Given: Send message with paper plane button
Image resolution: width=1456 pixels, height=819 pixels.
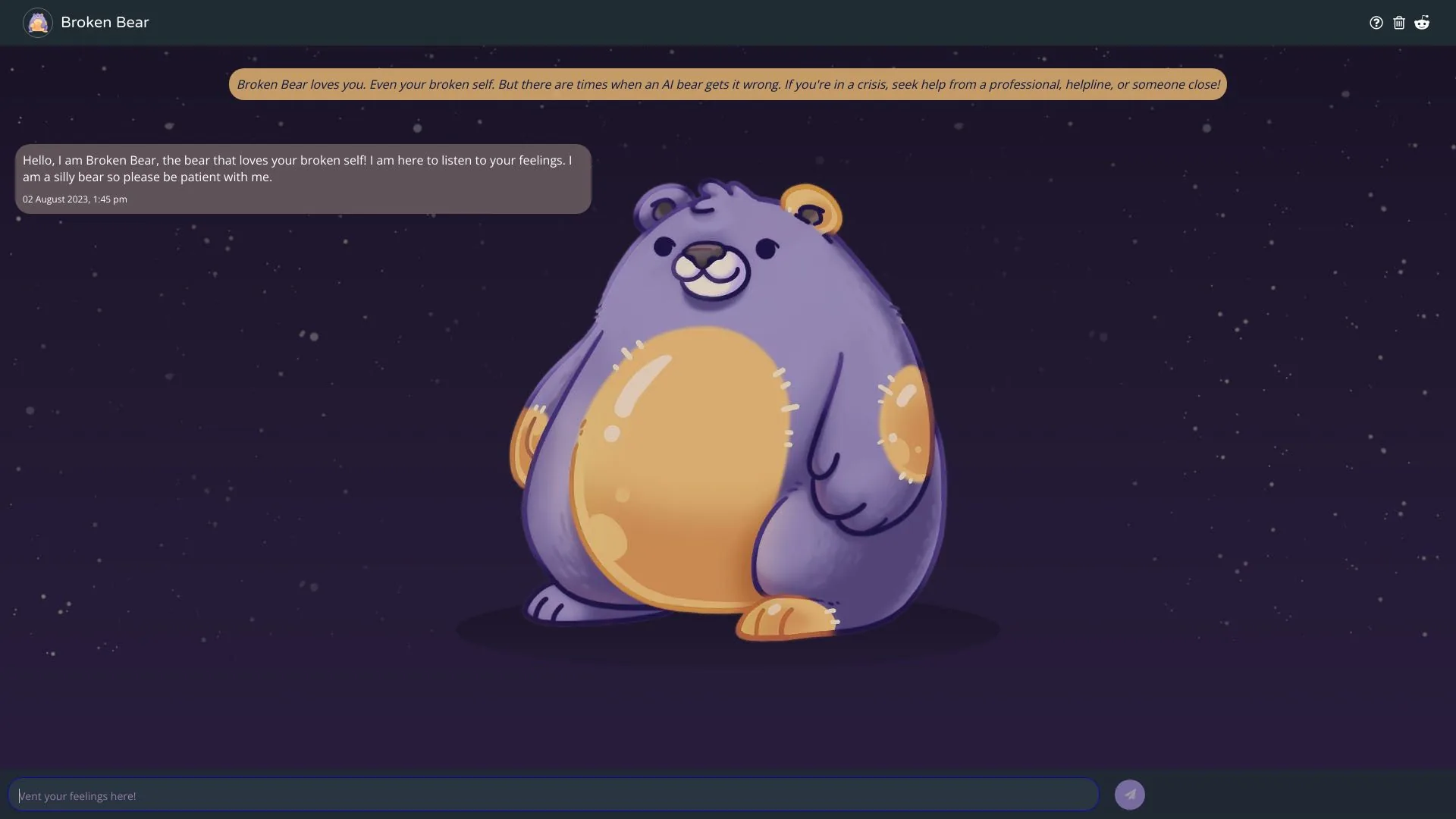Looking at the screenshot, I should coord(1130,795).
